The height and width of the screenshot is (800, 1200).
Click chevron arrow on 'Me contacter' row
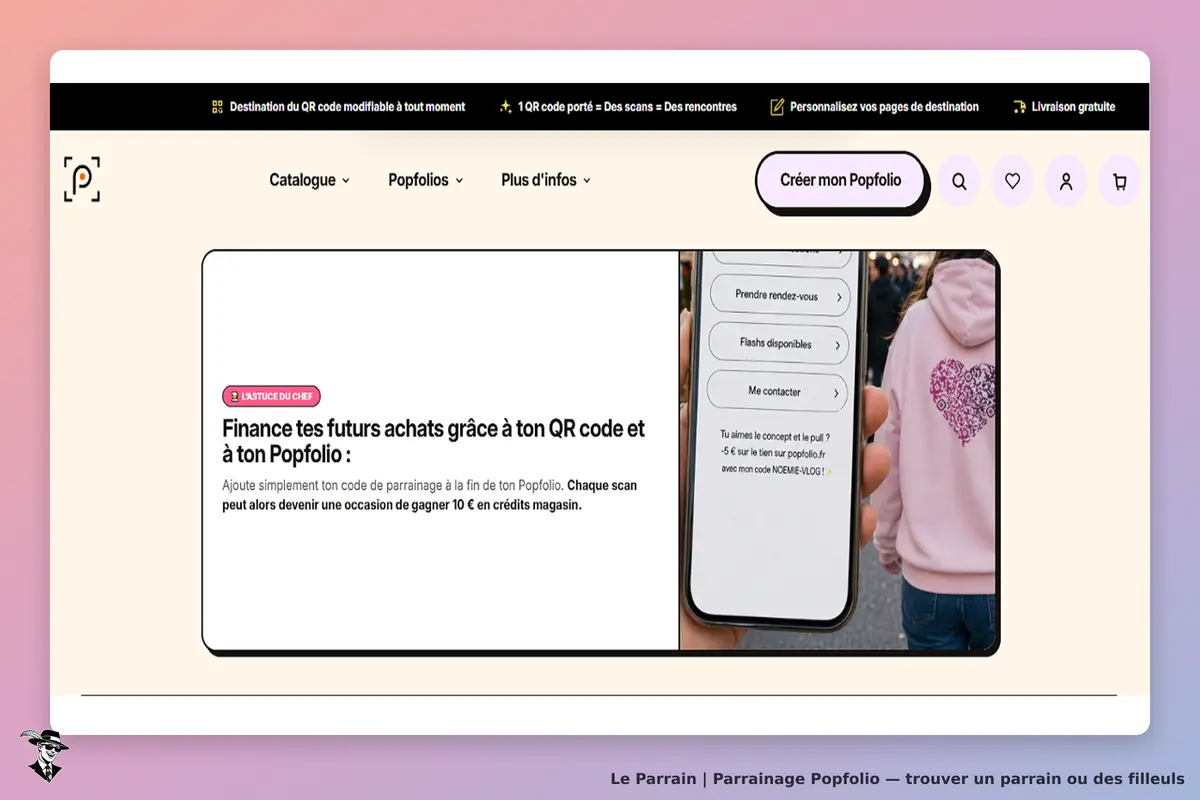pyautogui.click(x=836, y=394)
